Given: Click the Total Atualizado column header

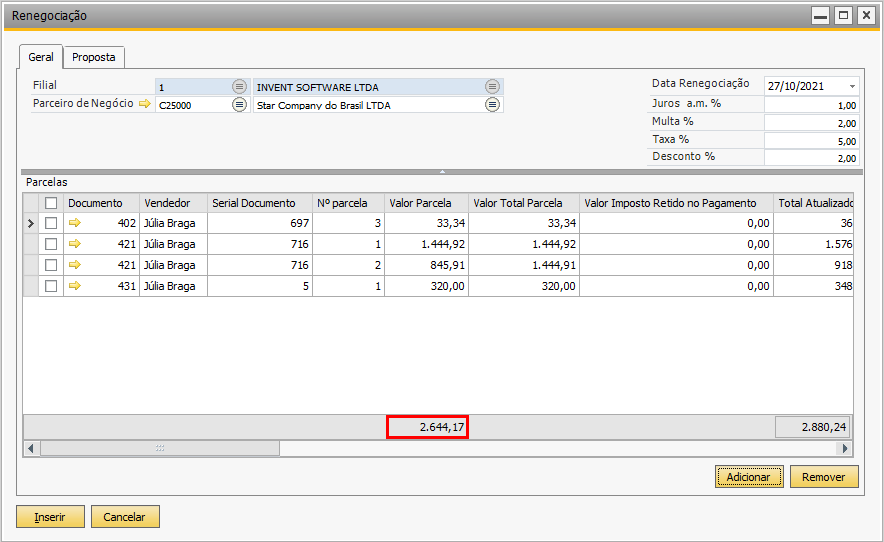Looking at the screenshot, I should coord(813,203).
